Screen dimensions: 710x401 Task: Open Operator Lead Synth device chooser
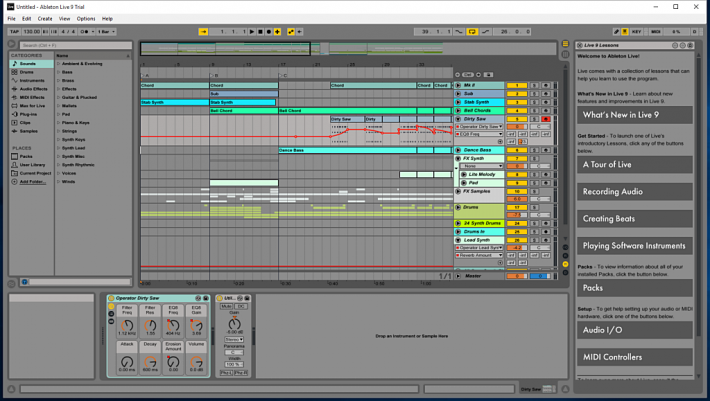click(x=480, y=248)
